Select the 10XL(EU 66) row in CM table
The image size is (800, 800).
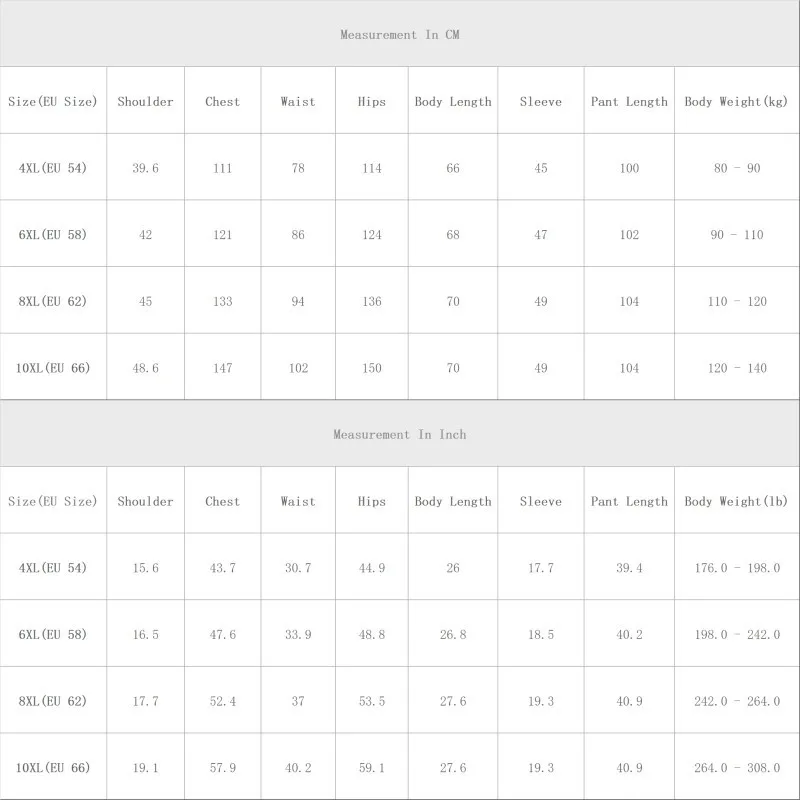53,368
